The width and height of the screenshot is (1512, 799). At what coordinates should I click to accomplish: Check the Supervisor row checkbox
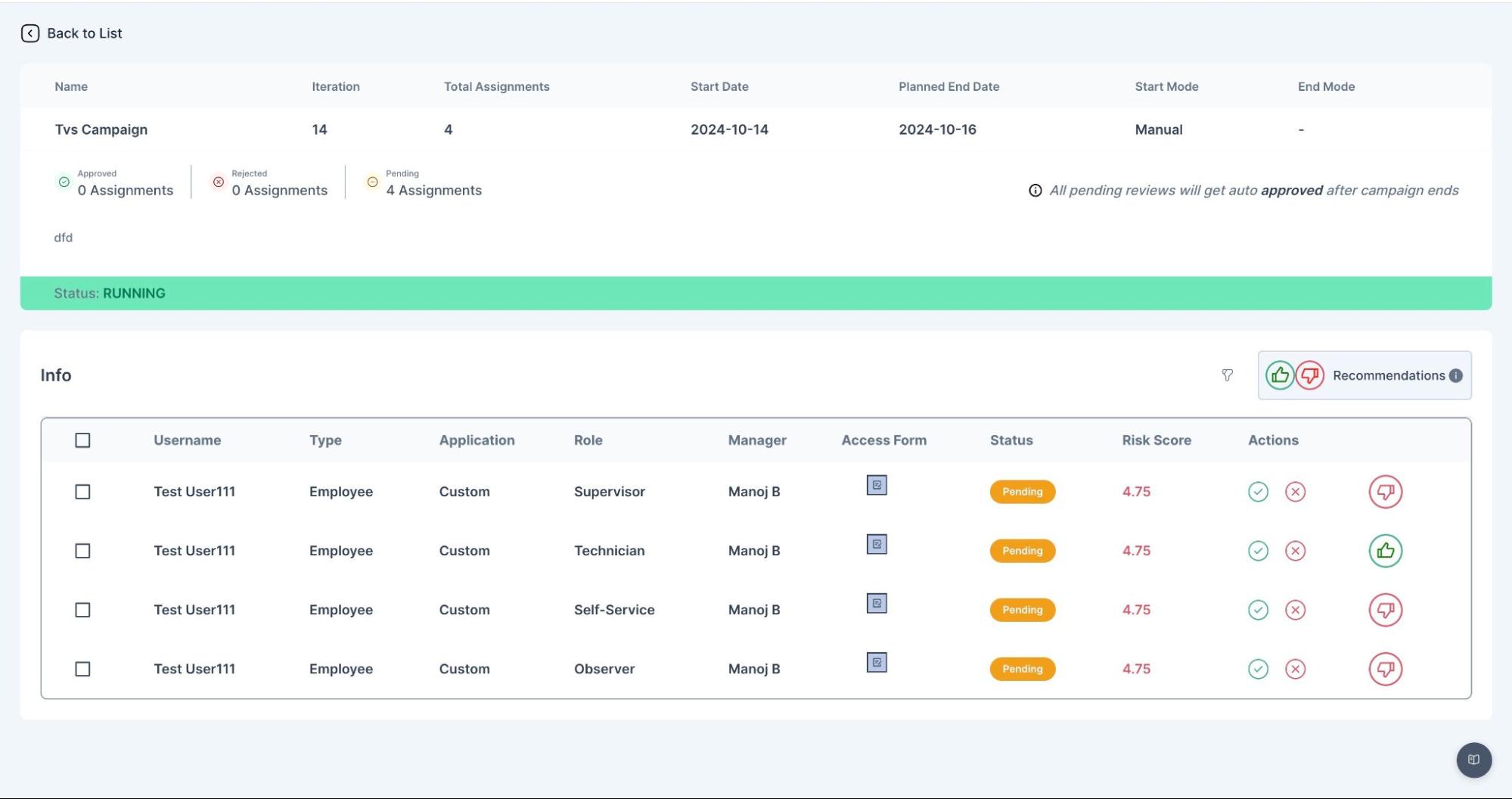[x=82, y=492]
